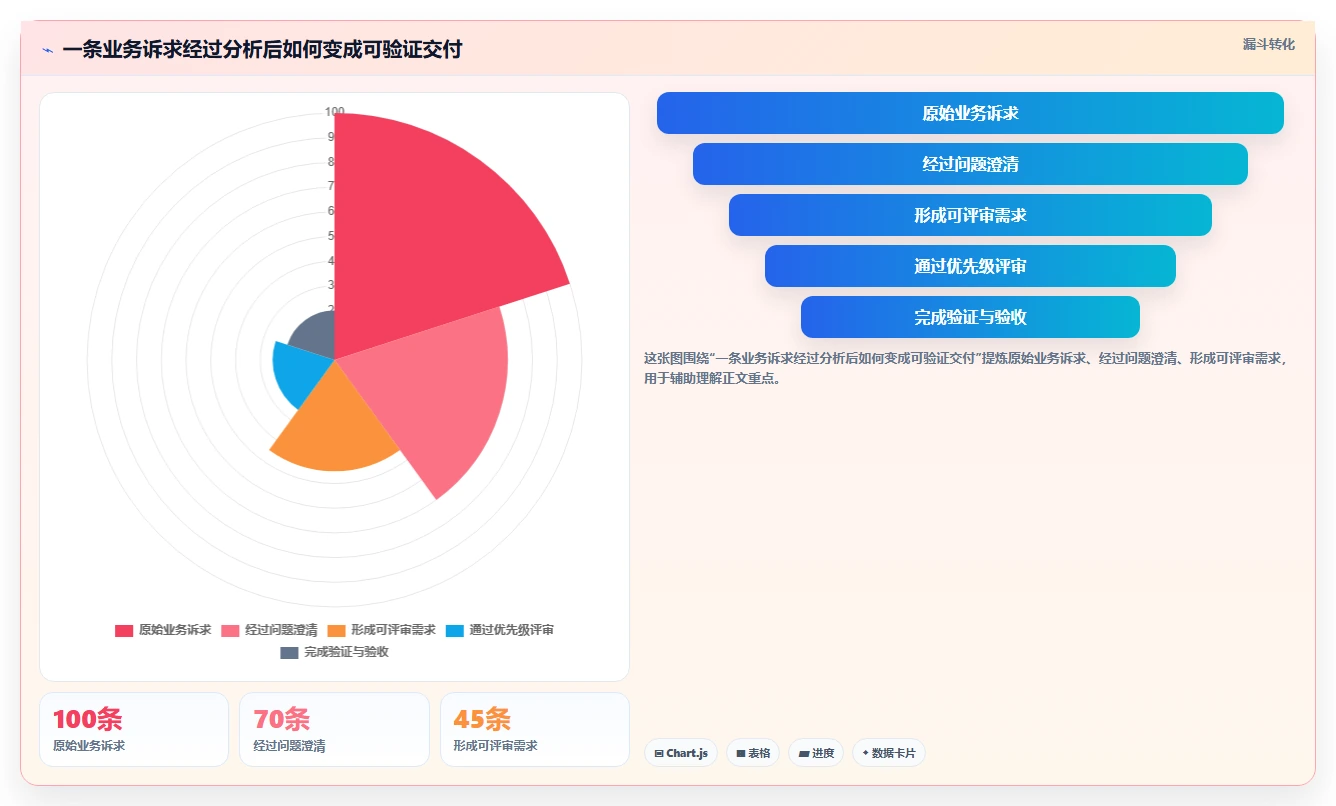The height and width of the screenshot is (806, 1336).
Task: Click the 进度 tag
Action: (816, 753)
